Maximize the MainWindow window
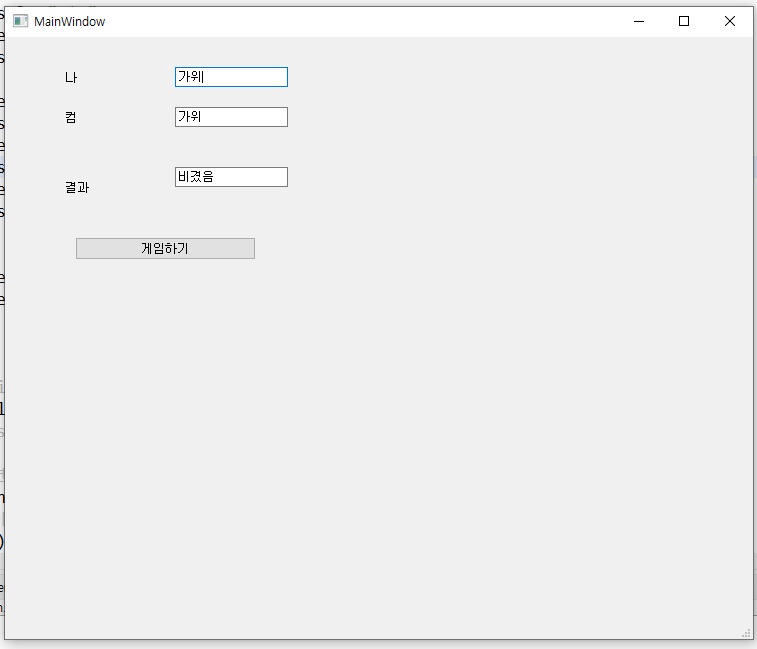Image resolution: width=757 pixels, height=649 pixels. pyautogui.click(x=684, y=21)
